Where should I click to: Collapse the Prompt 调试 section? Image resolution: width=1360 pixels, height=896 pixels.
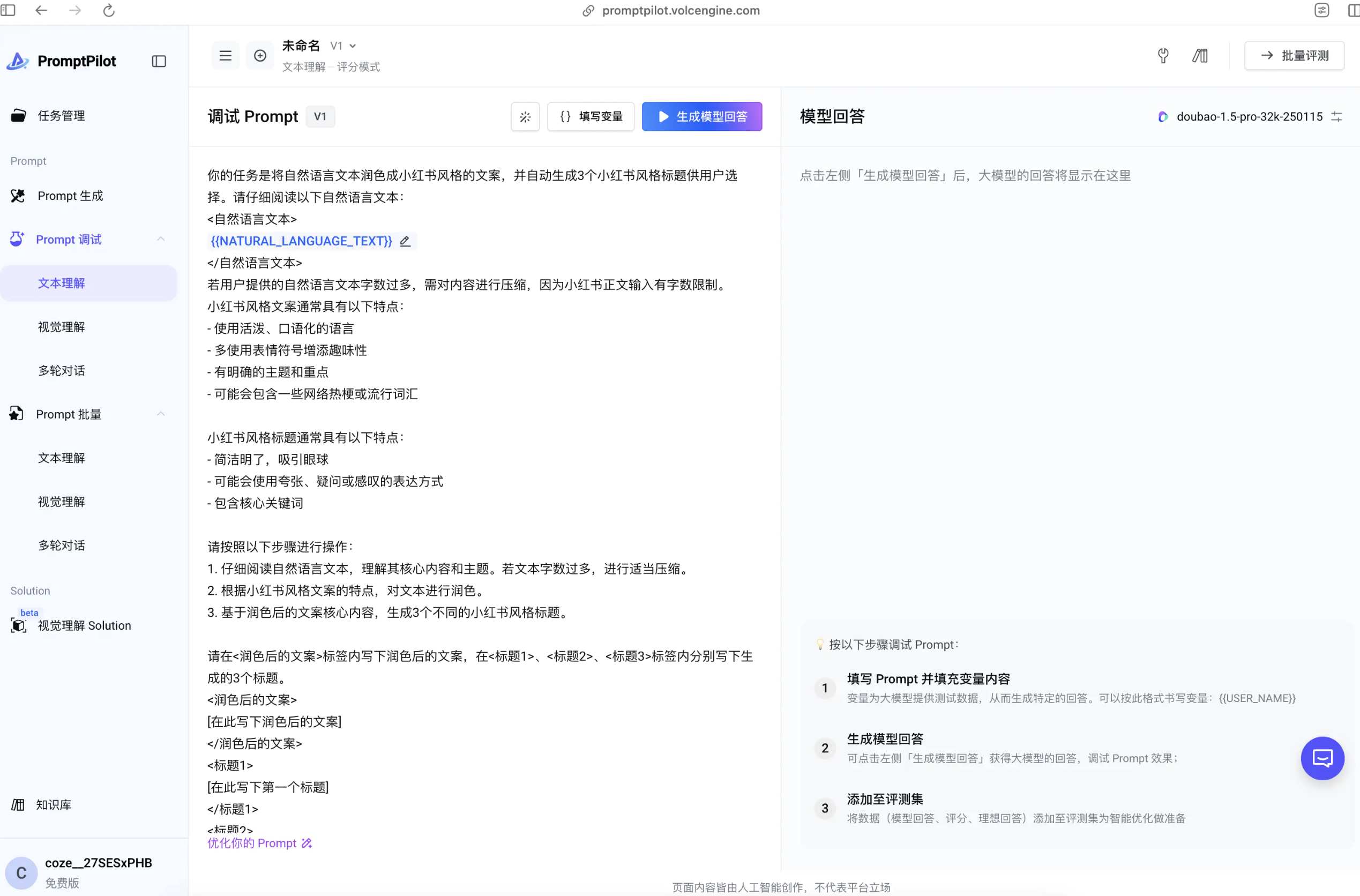(161, 239)
